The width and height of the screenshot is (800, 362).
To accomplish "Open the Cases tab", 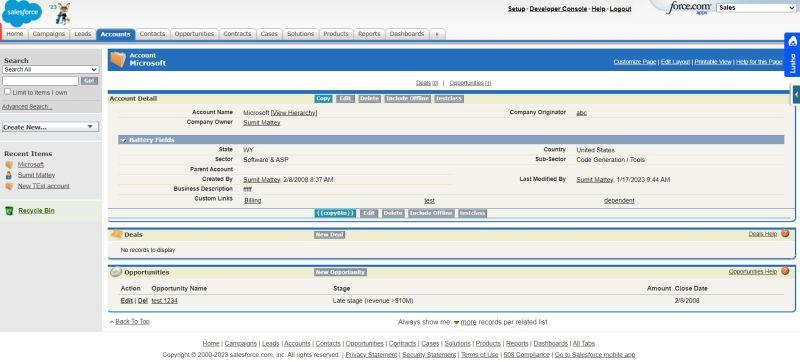I will tap(269, 34).
